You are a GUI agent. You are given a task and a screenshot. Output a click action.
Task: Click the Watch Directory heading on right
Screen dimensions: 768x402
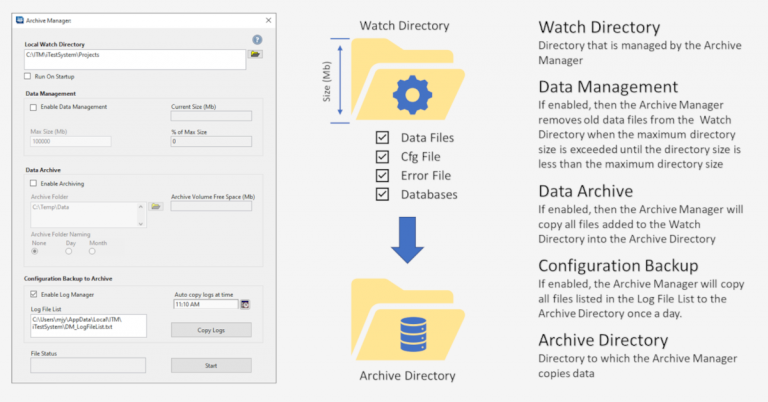click(599, 27)
